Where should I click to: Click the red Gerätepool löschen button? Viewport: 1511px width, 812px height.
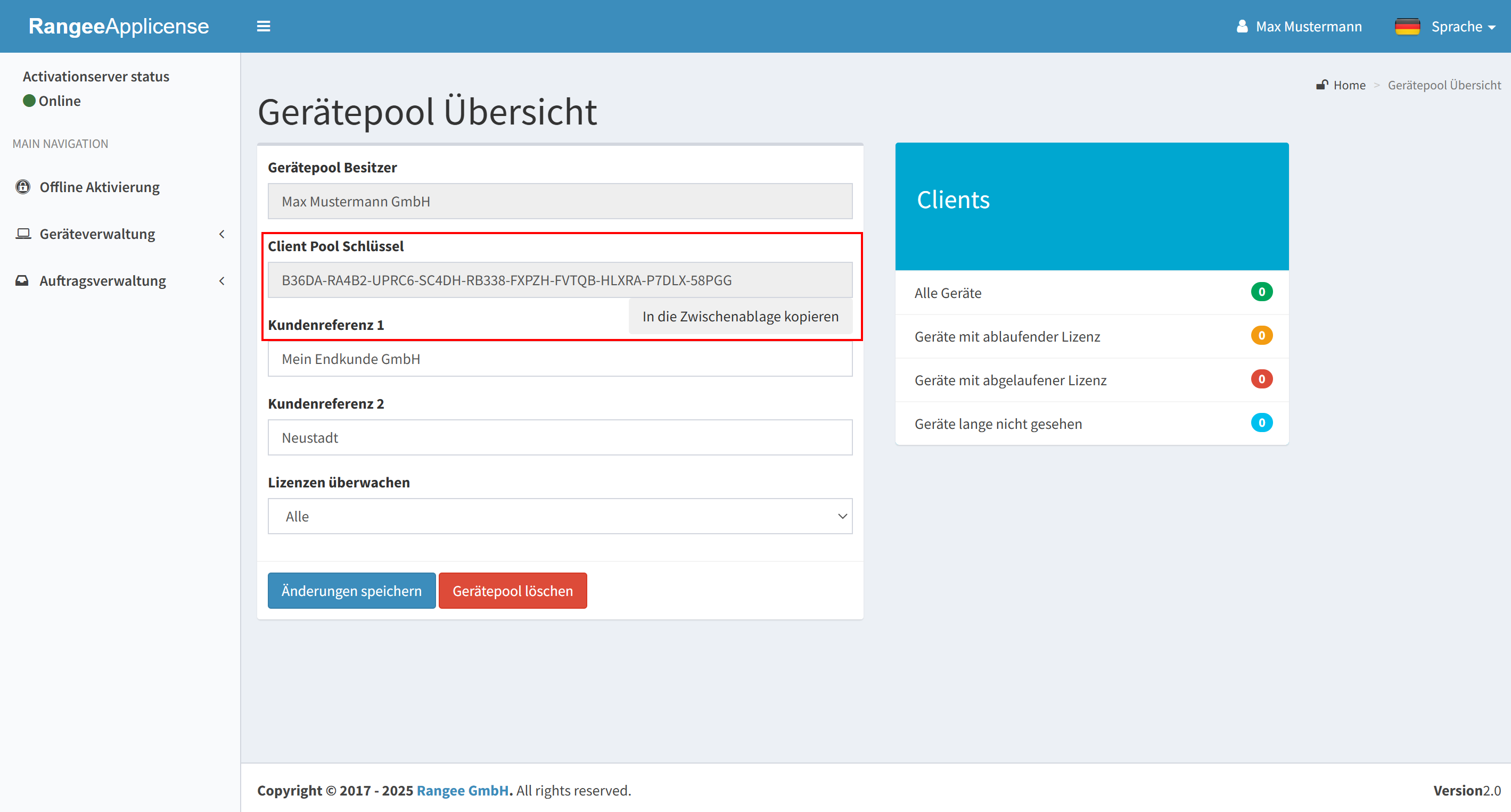point(513,591)
